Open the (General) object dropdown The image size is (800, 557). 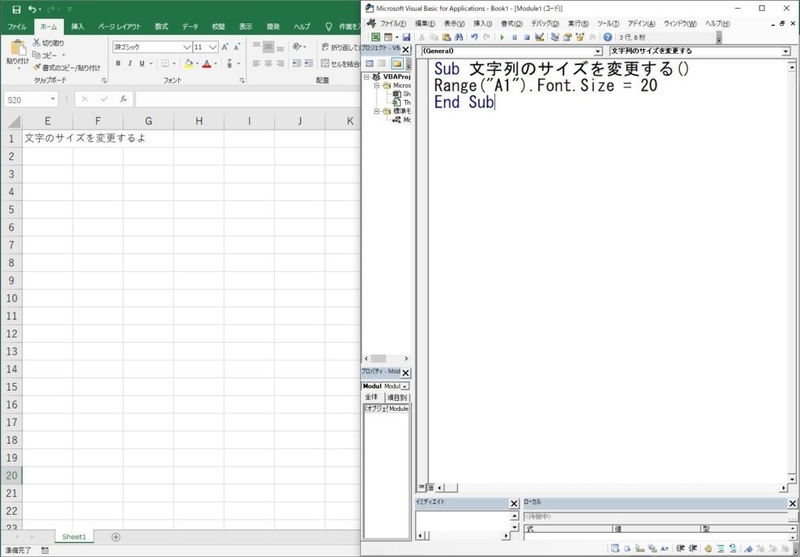(x=598, y=52)
